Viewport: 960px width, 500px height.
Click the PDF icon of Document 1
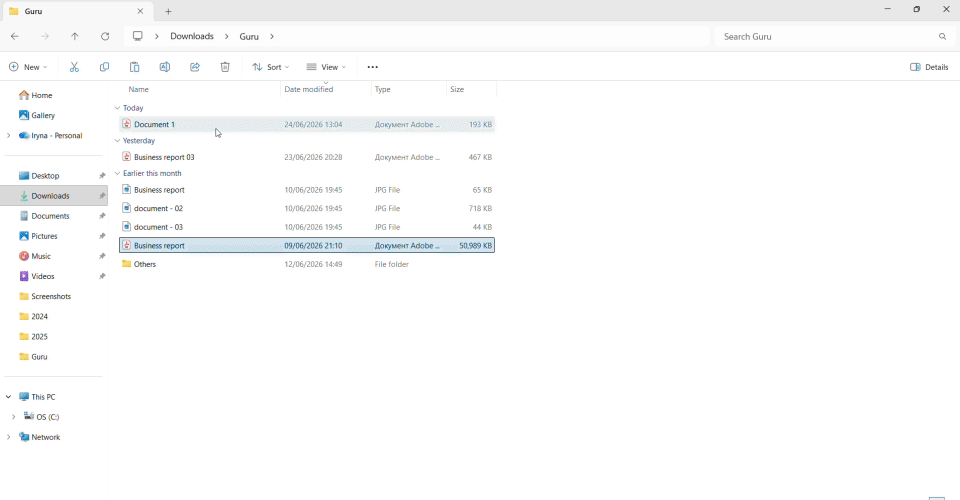[127, 124]
